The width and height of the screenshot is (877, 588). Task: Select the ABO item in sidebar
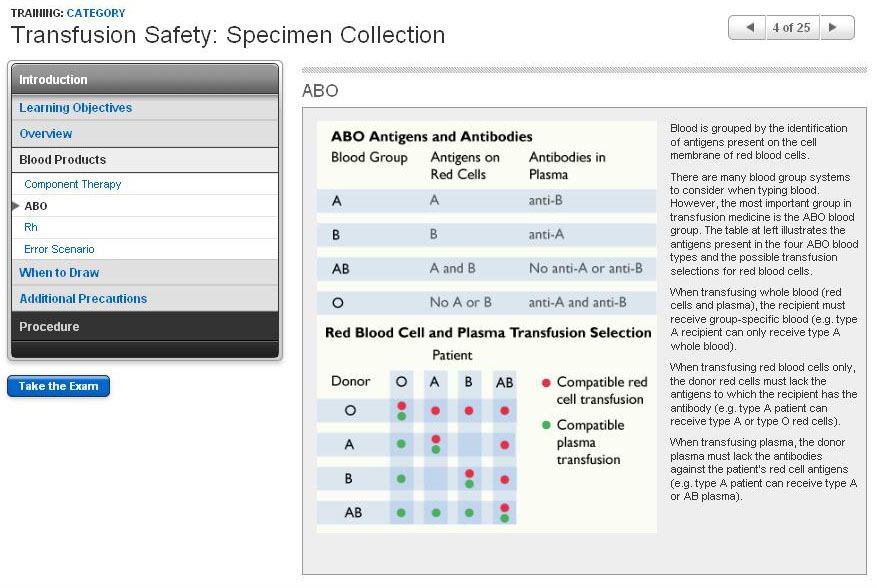[36, 206]
